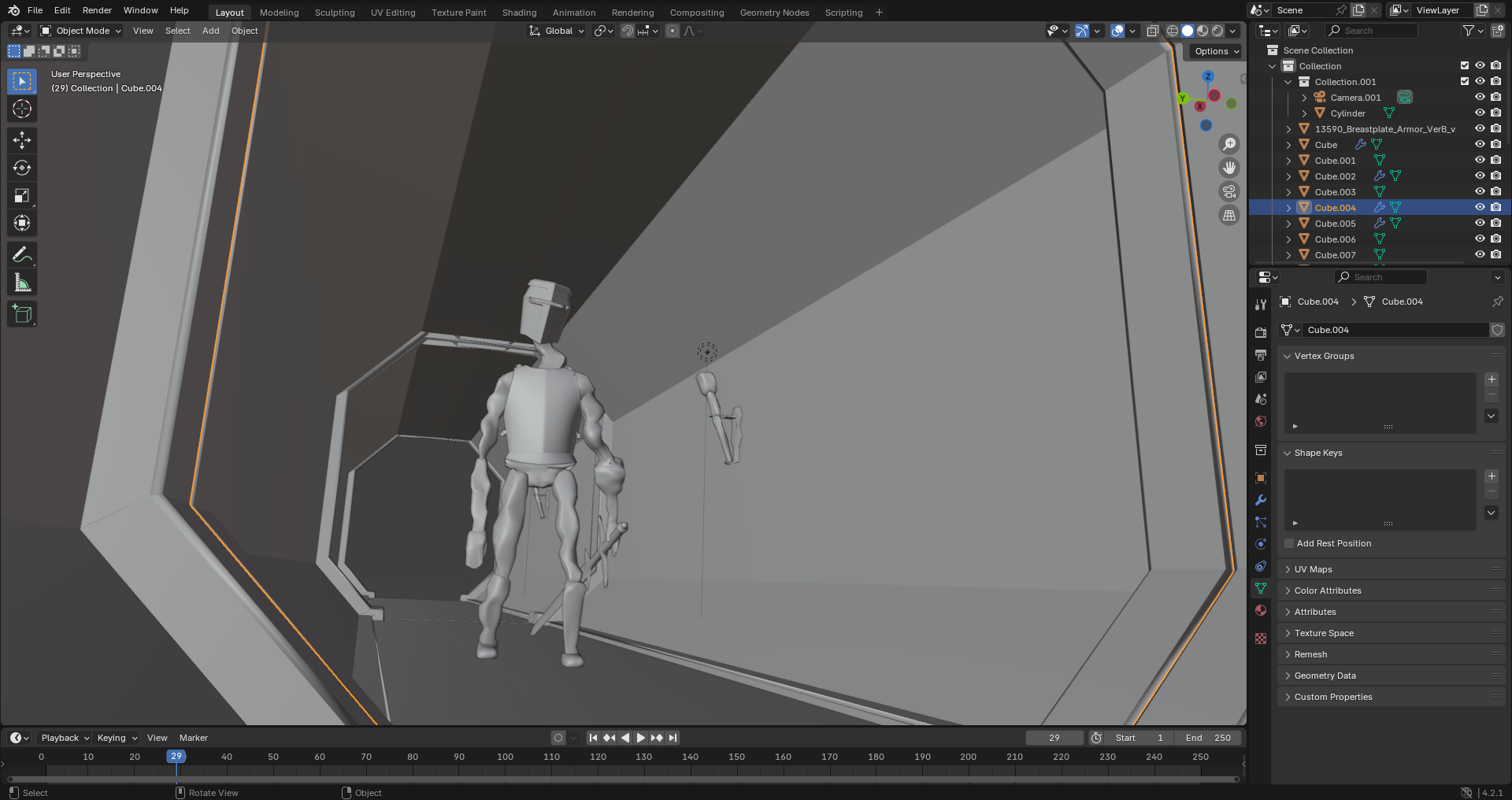Open the Material properties tab

(1261, 610)
